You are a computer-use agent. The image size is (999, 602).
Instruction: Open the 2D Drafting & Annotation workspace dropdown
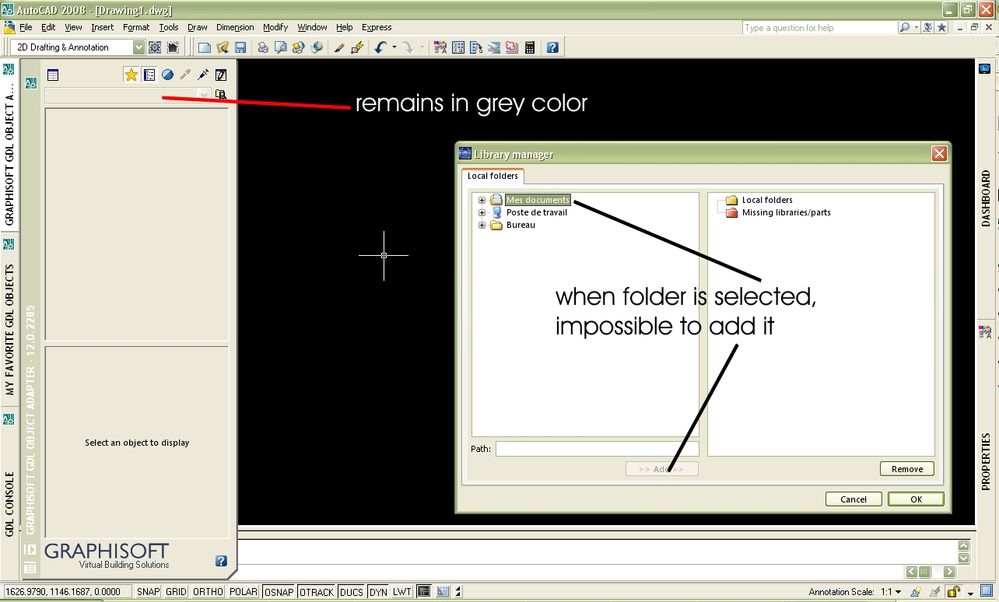coord(138,47)
